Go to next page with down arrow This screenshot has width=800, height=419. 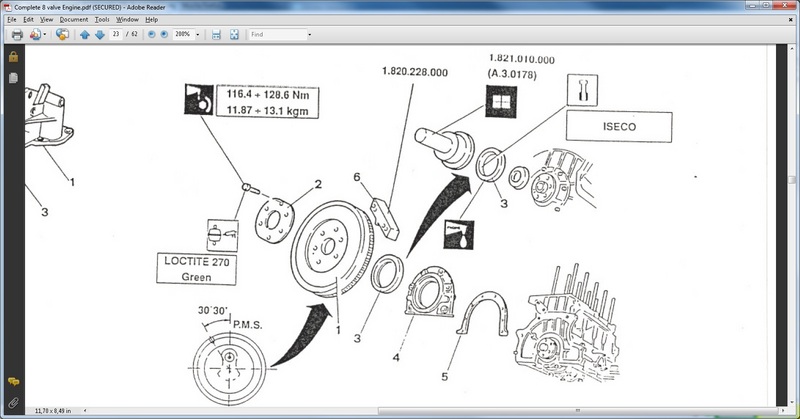coord(99,34)
